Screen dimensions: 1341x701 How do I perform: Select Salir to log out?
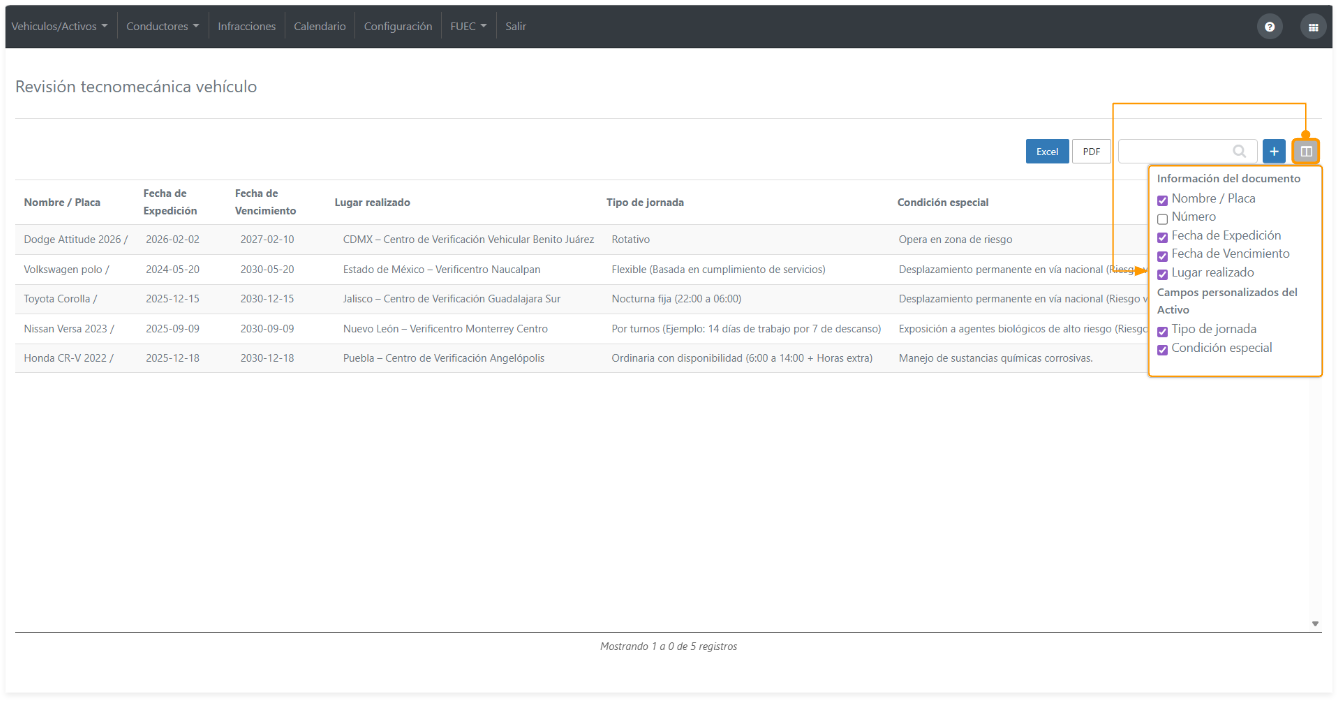[x=515, y=26]
